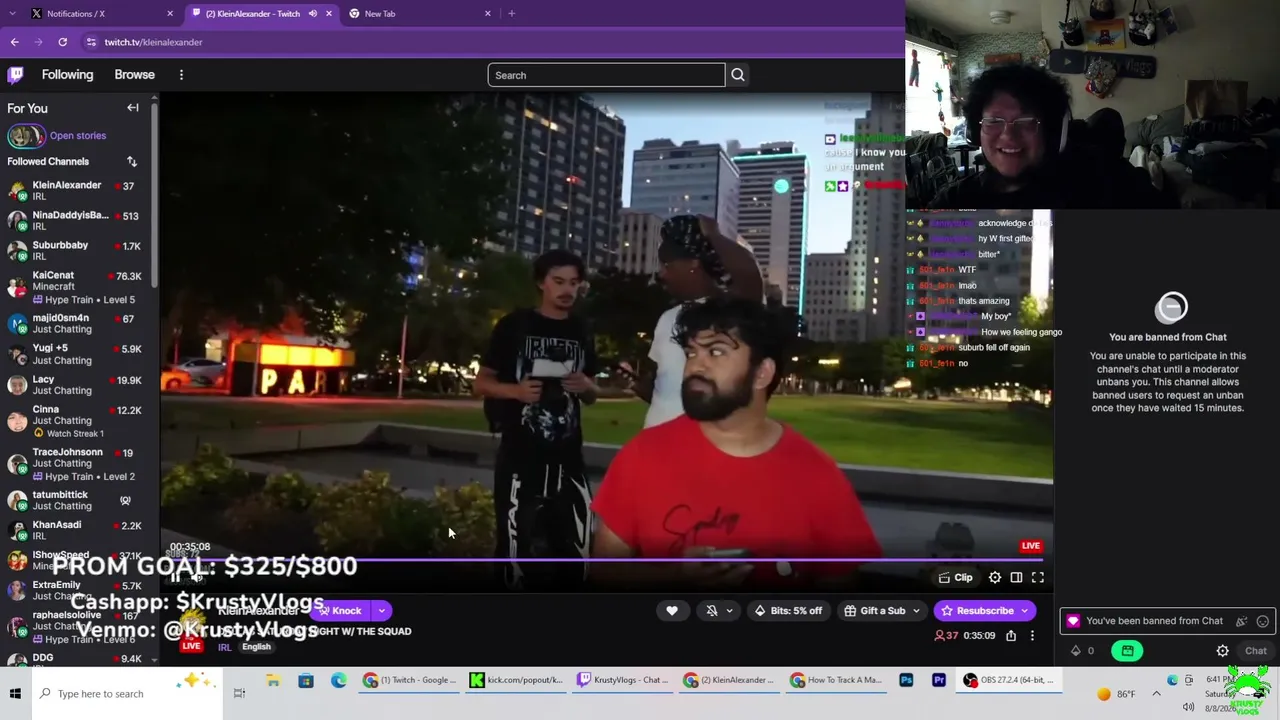Open TraceJohnson channel in sidebar

(77, 464)
